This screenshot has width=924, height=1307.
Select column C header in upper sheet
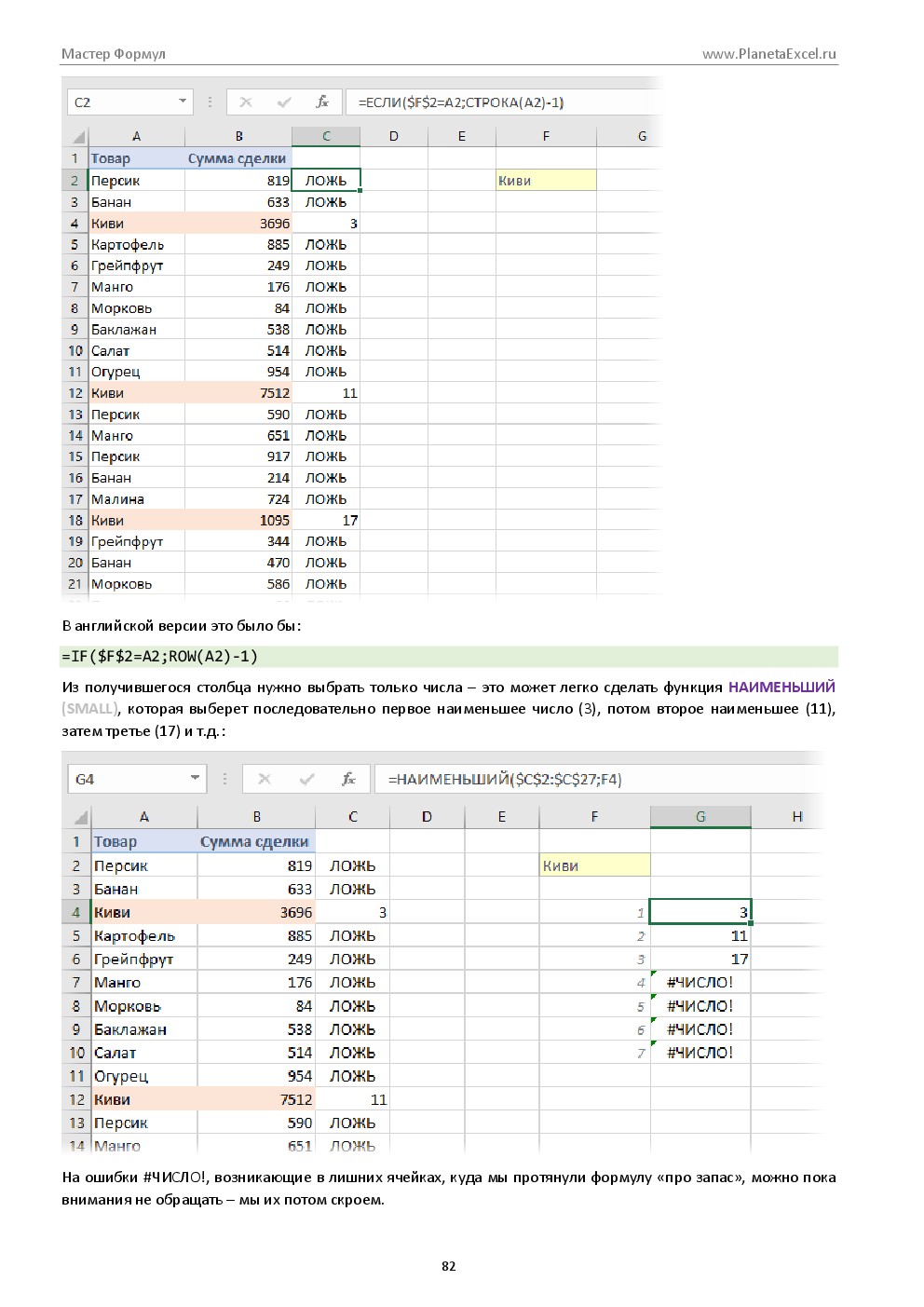pos(326,136)
